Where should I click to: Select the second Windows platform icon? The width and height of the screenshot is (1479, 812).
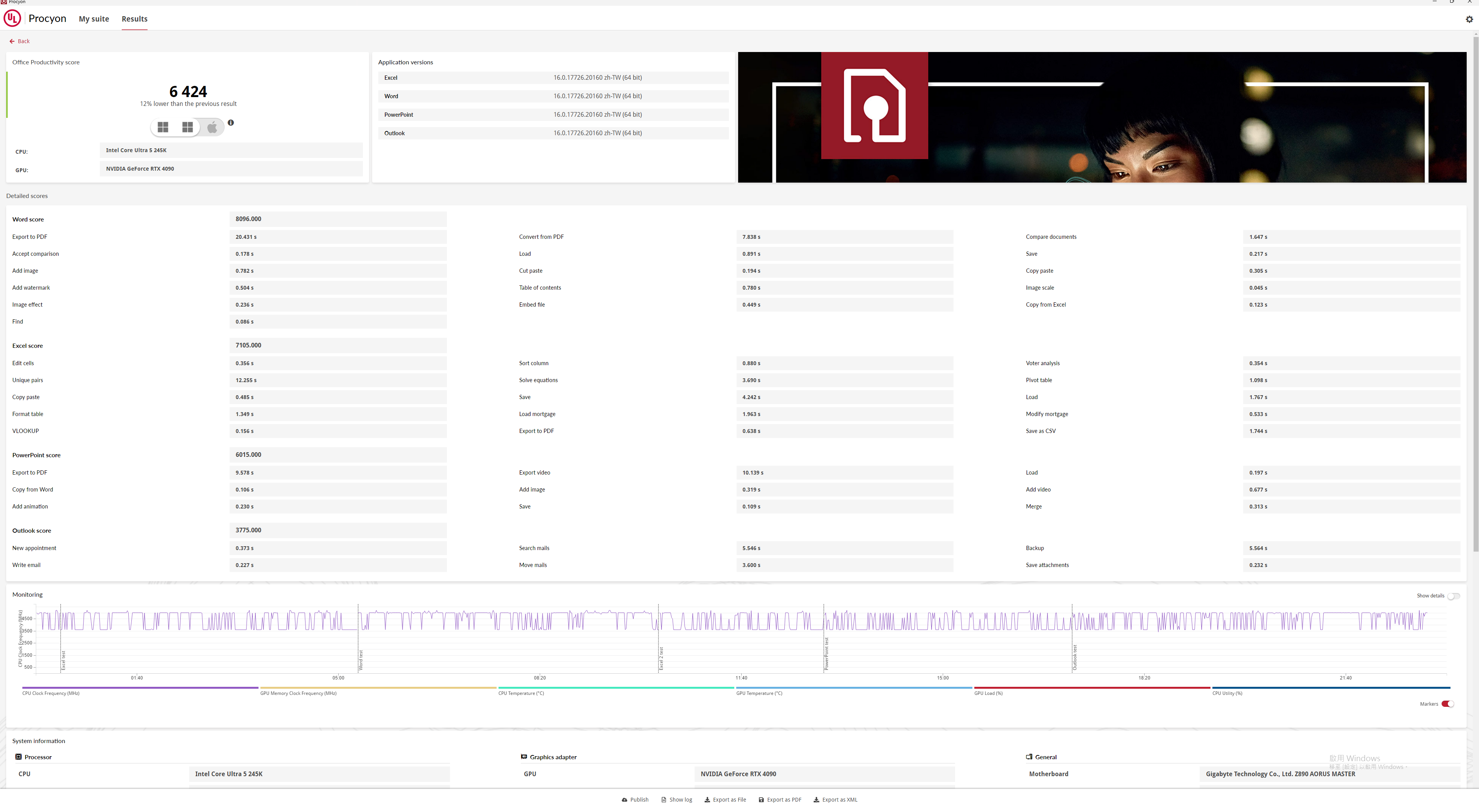tap(187, 127)
